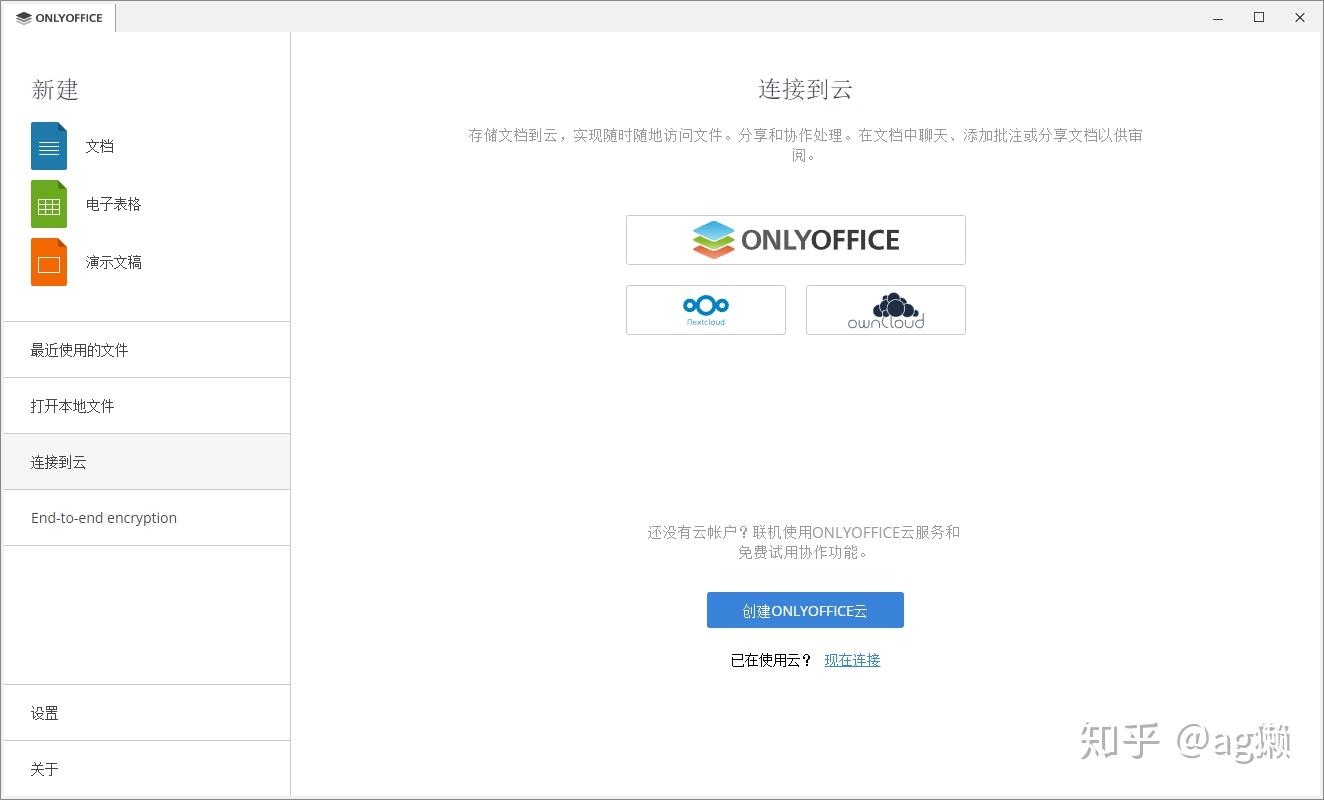Create a new 演示文稿 presentation

point(113,262)
